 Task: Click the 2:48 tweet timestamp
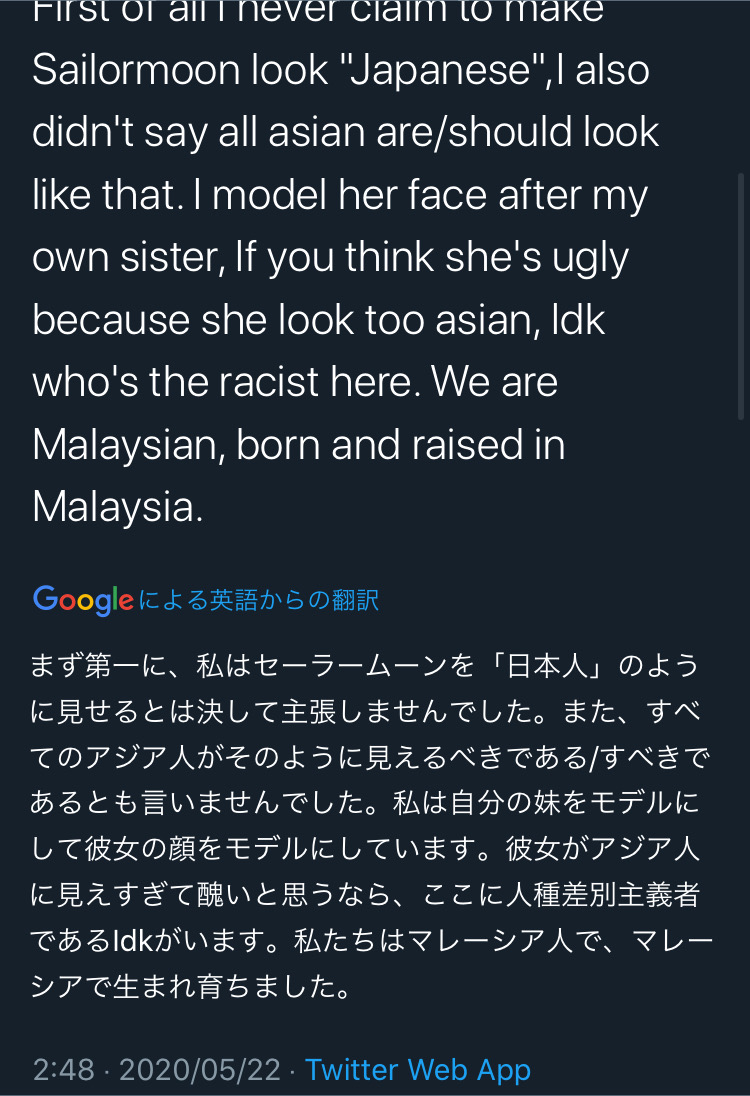[x=64, y=1069]
